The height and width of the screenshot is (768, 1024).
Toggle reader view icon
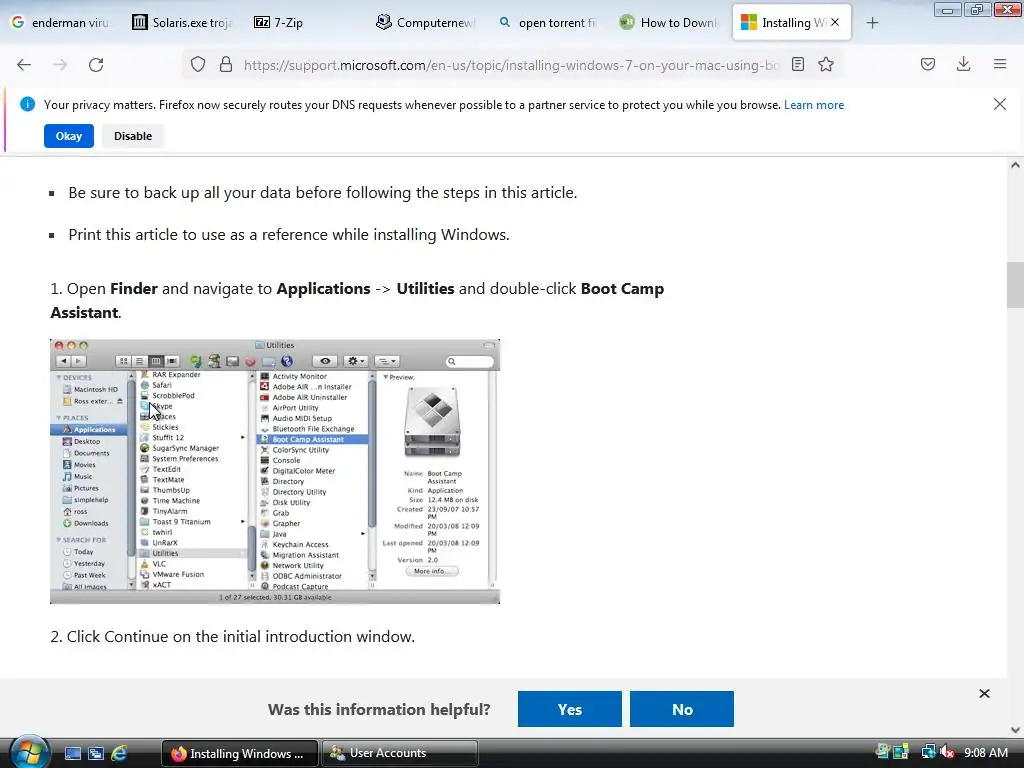(798, 65)
